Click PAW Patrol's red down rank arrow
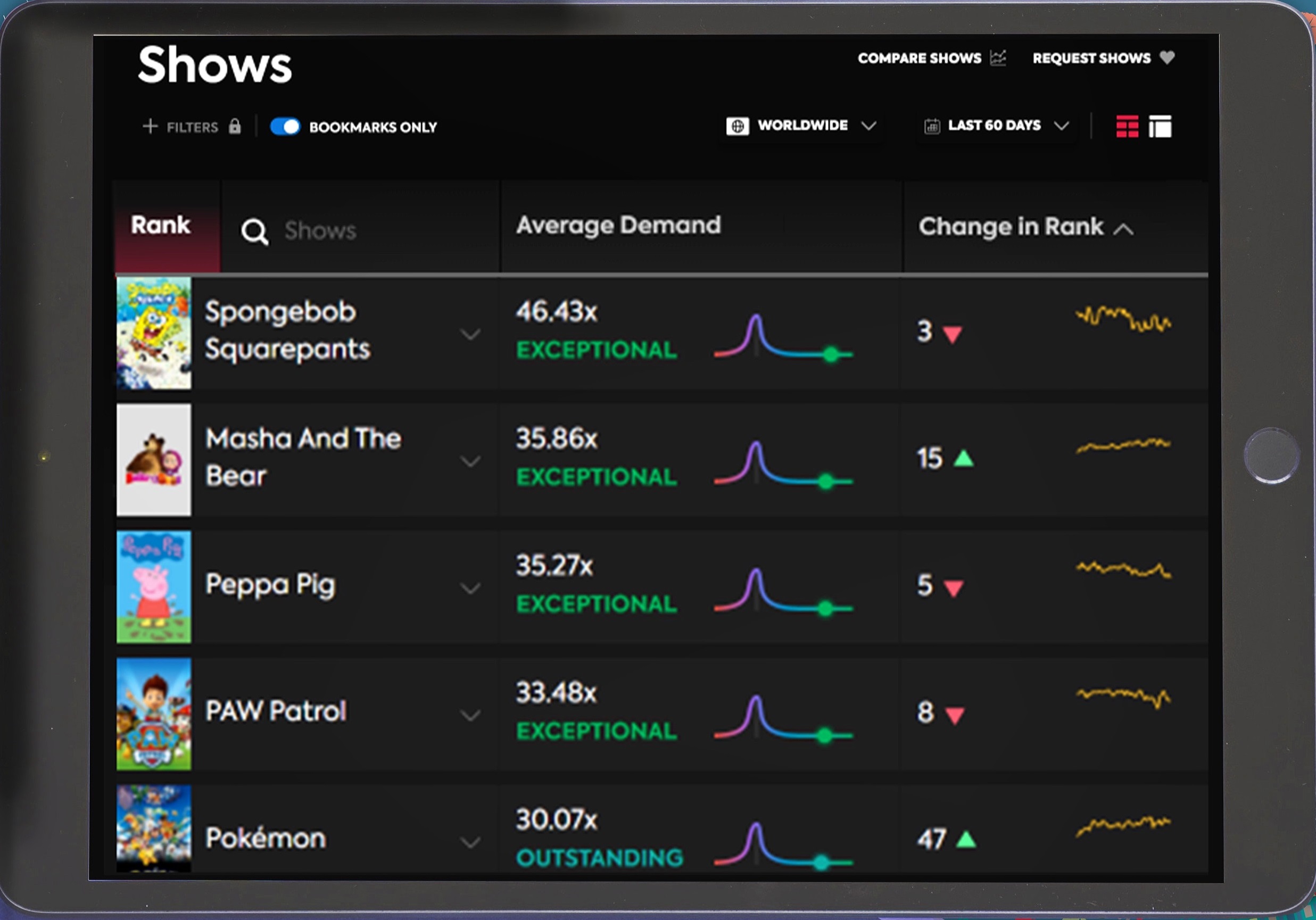 click(x=954, y=715)
